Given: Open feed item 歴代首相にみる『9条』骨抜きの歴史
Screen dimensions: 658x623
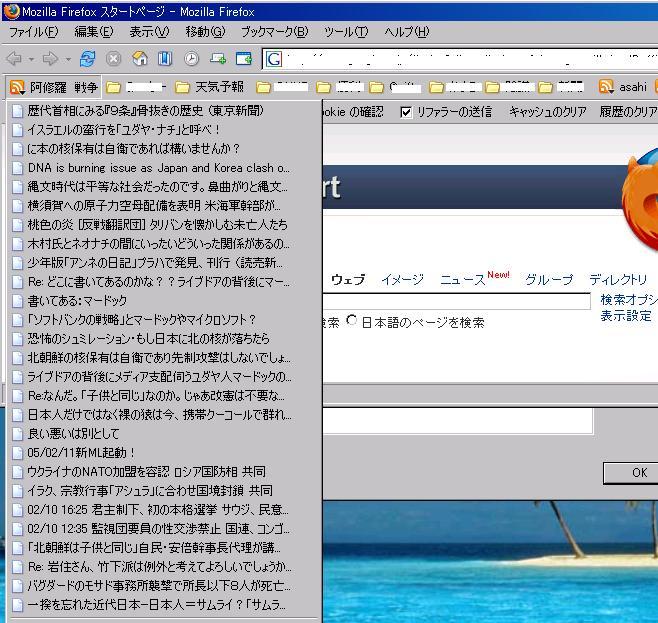Looking at the screenshot, I should pyautogui.click(x=164, y=111).
